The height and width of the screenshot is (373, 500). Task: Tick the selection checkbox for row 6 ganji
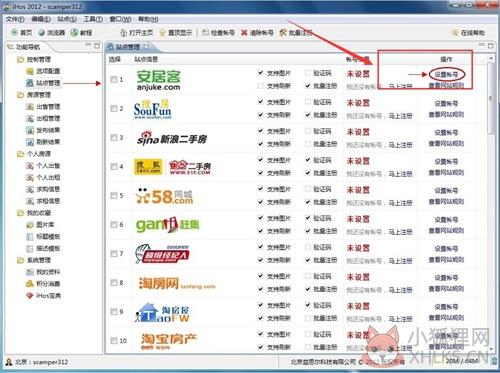point(114,224)
